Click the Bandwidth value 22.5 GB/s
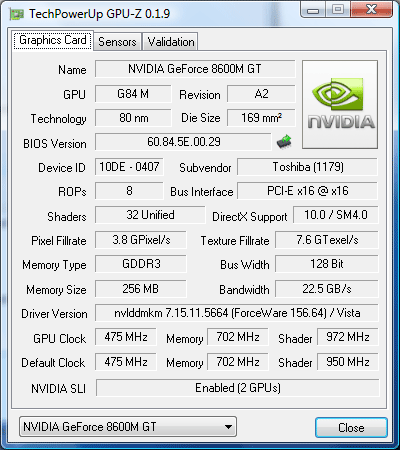 click(327, 289)
